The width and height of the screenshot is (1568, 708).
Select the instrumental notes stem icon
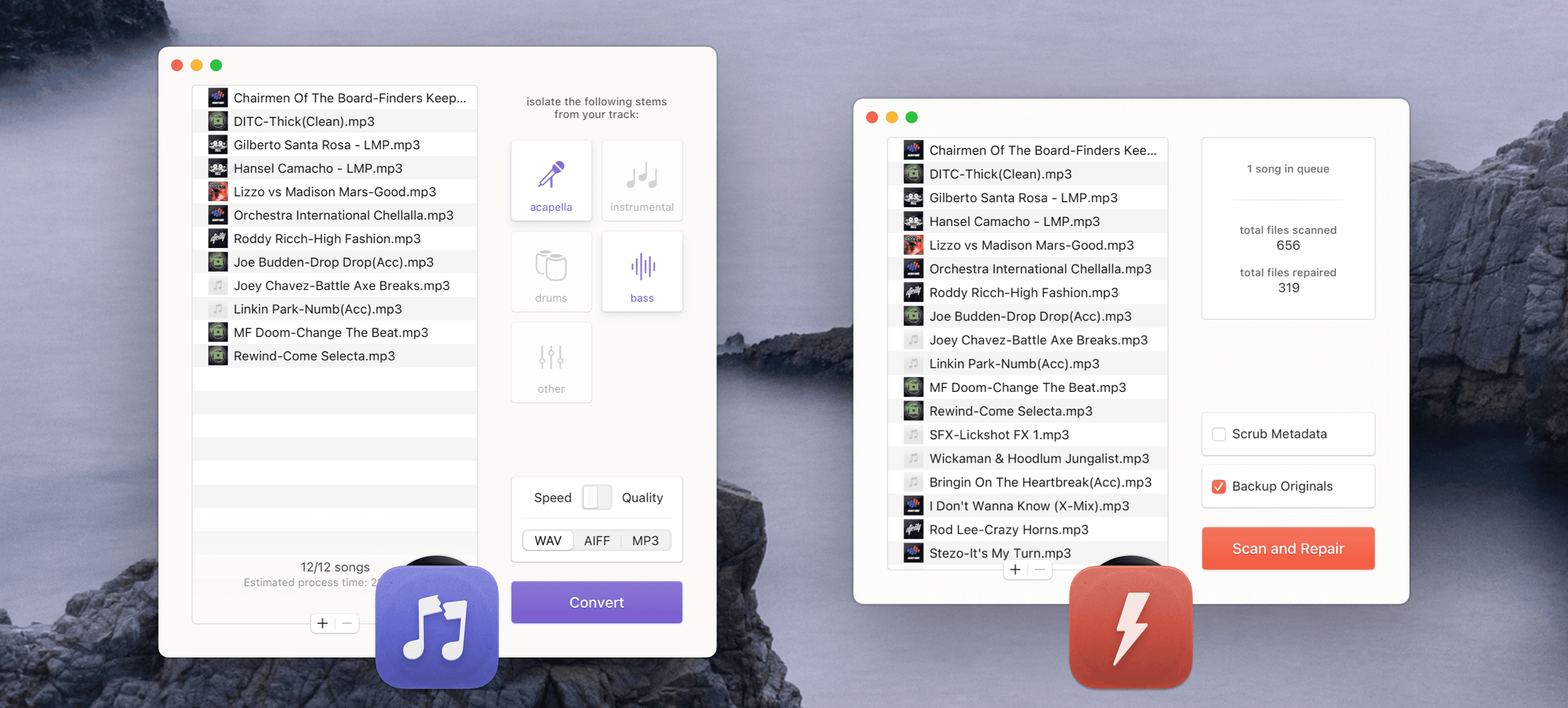click(642, 175)
